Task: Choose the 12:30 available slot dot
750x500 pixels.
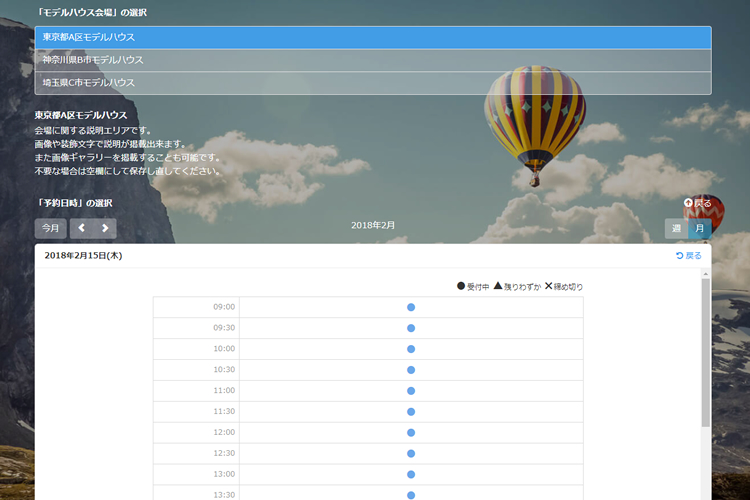Action: point(411,453)
